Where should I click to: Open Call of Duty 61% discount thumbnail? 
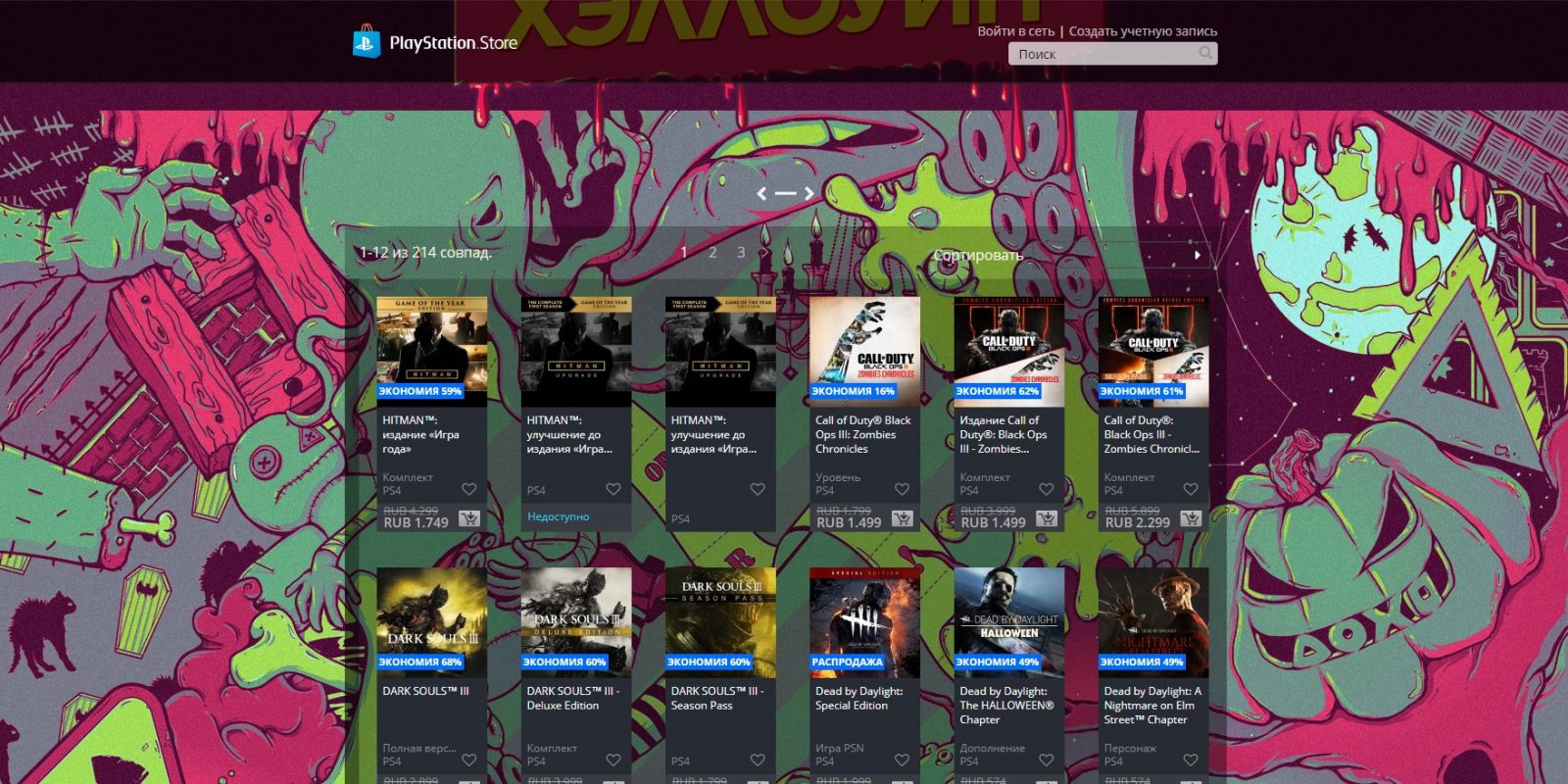pos(1153,352)
